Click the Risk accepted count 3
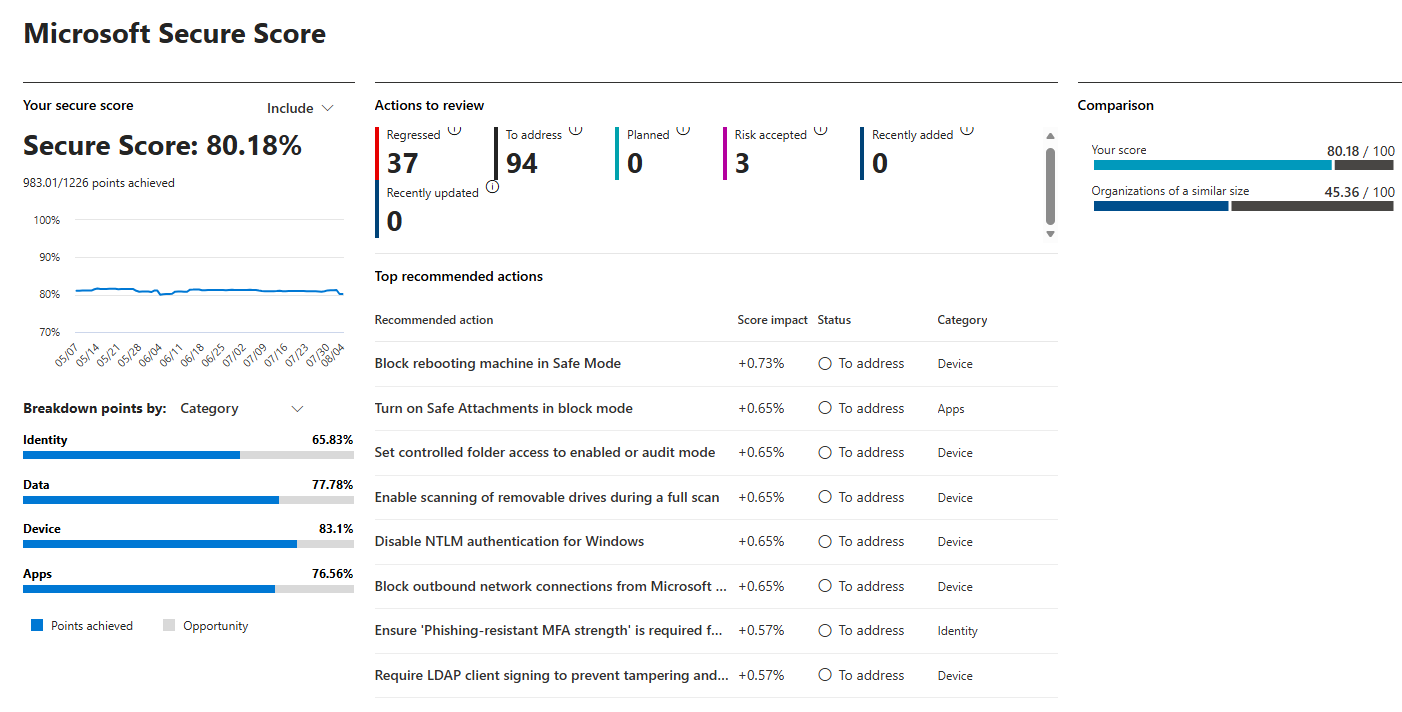The image size is (1402, 712). pyautogui.click(x=742, y=163)
